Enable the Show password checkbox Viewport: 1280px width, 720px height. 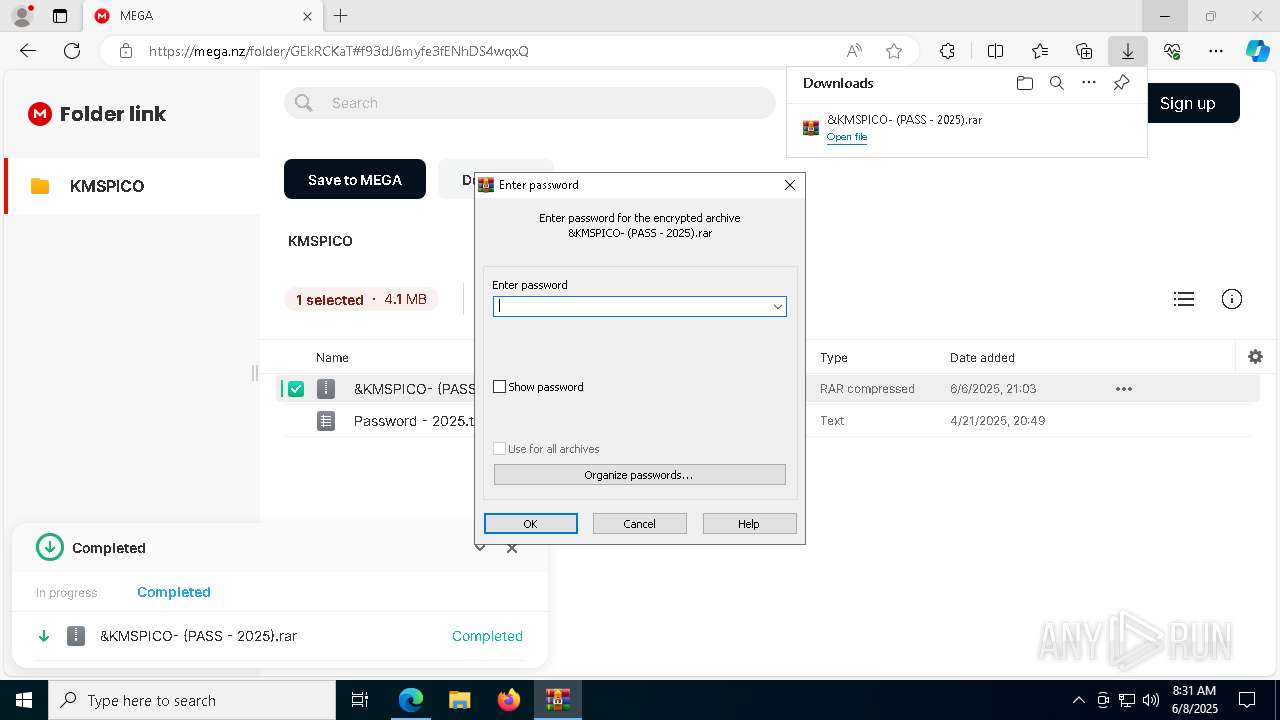(500, 387)
